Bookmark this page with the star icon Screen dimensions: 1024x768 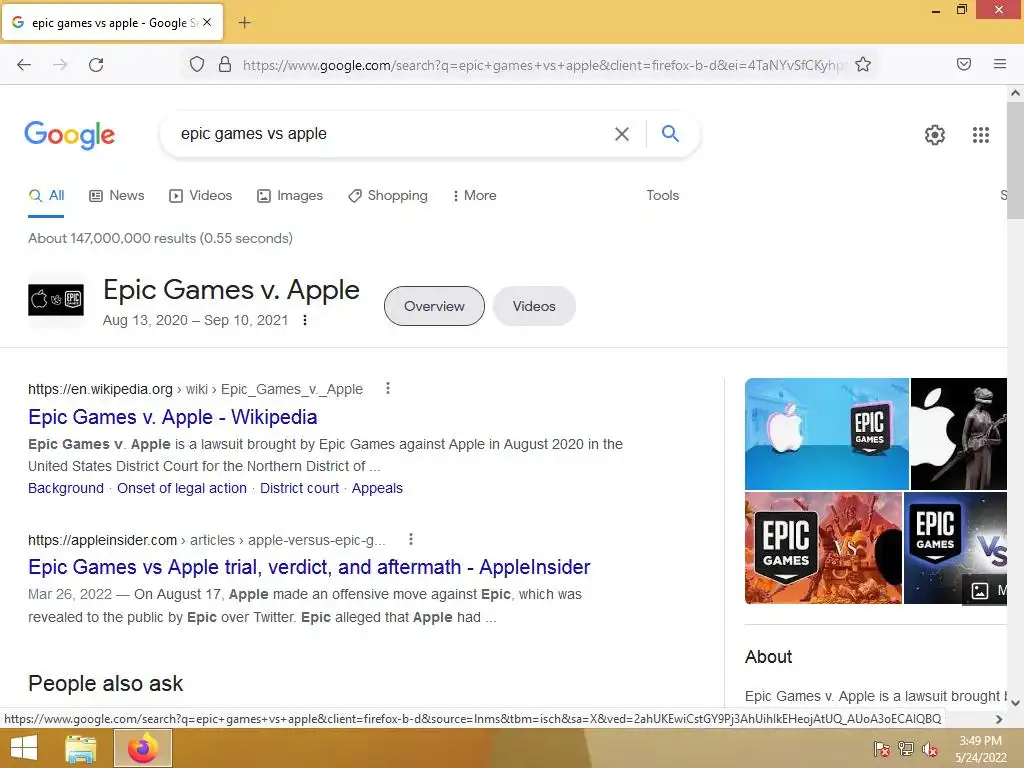tap(863, 64)
